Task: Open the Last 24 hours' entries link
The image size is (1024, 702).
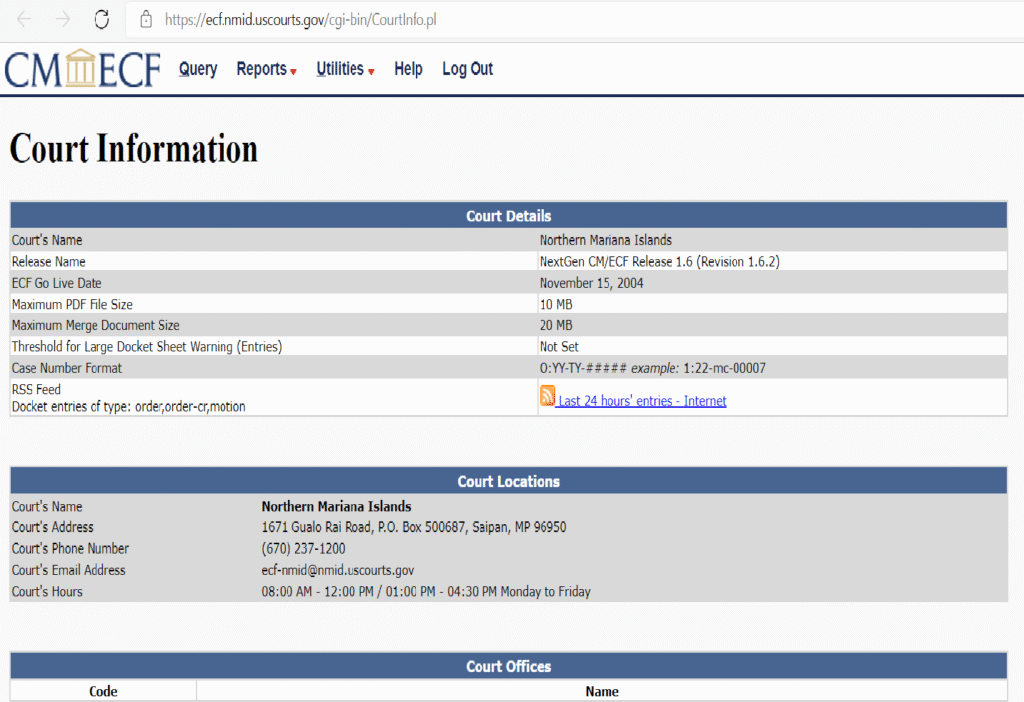Action: (642, 401)
